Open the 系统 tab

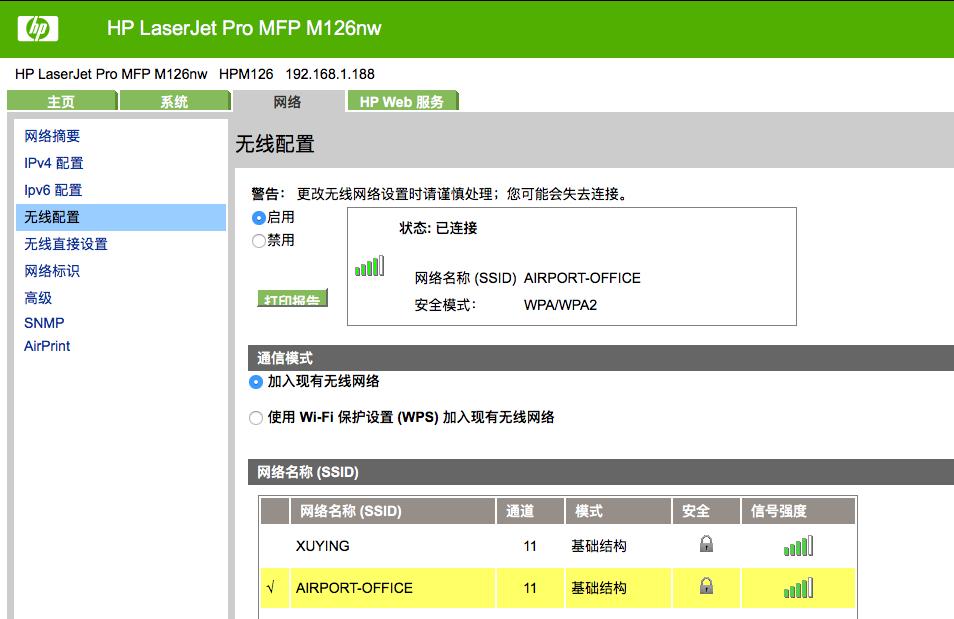point(174,100)
